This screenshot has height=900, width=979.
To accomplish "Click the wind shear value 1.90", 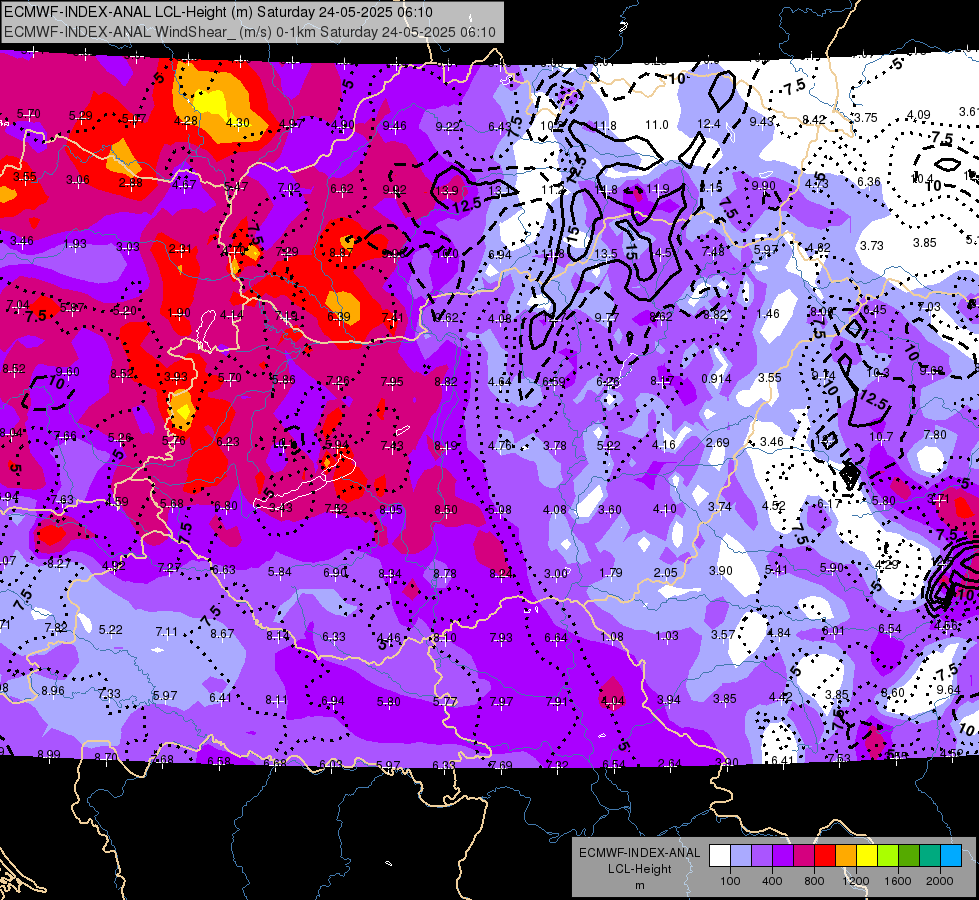I will [179, 313].
